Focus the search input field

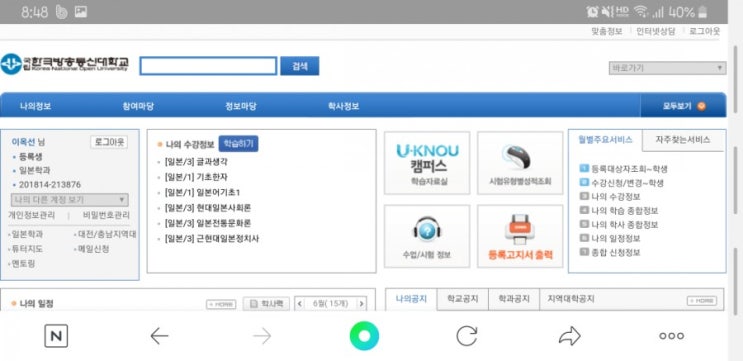(208, 66)
